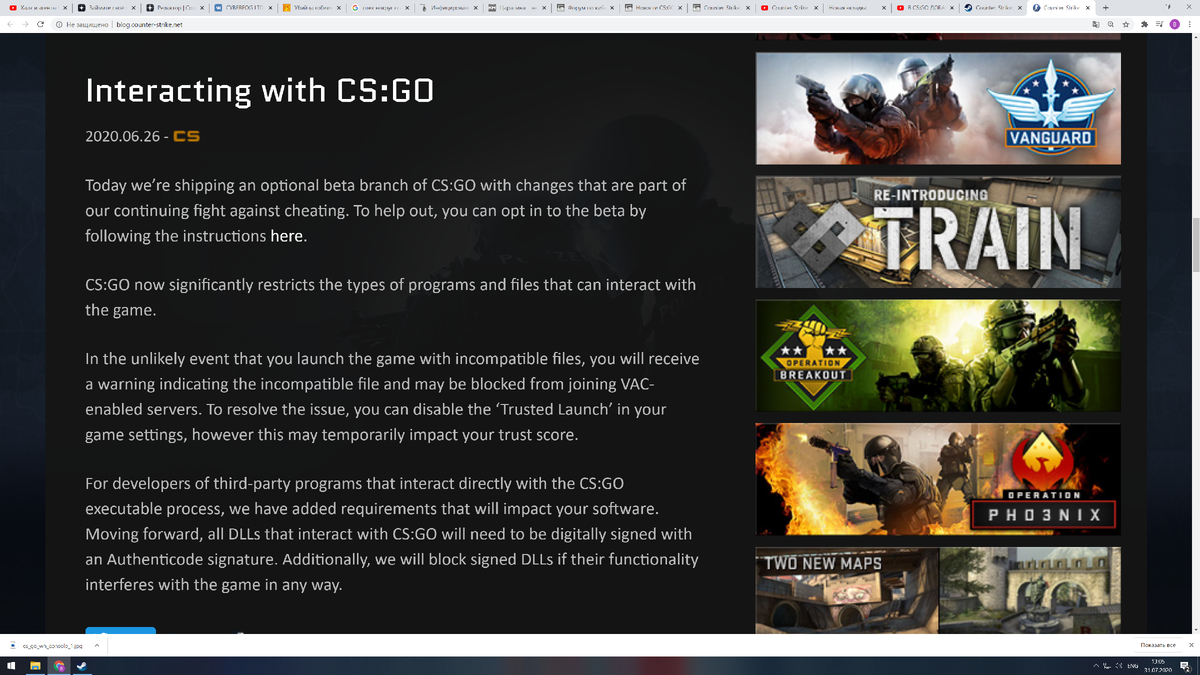Open the Two New Maps banner
The image size is (1200, 675).
[938, 588]
